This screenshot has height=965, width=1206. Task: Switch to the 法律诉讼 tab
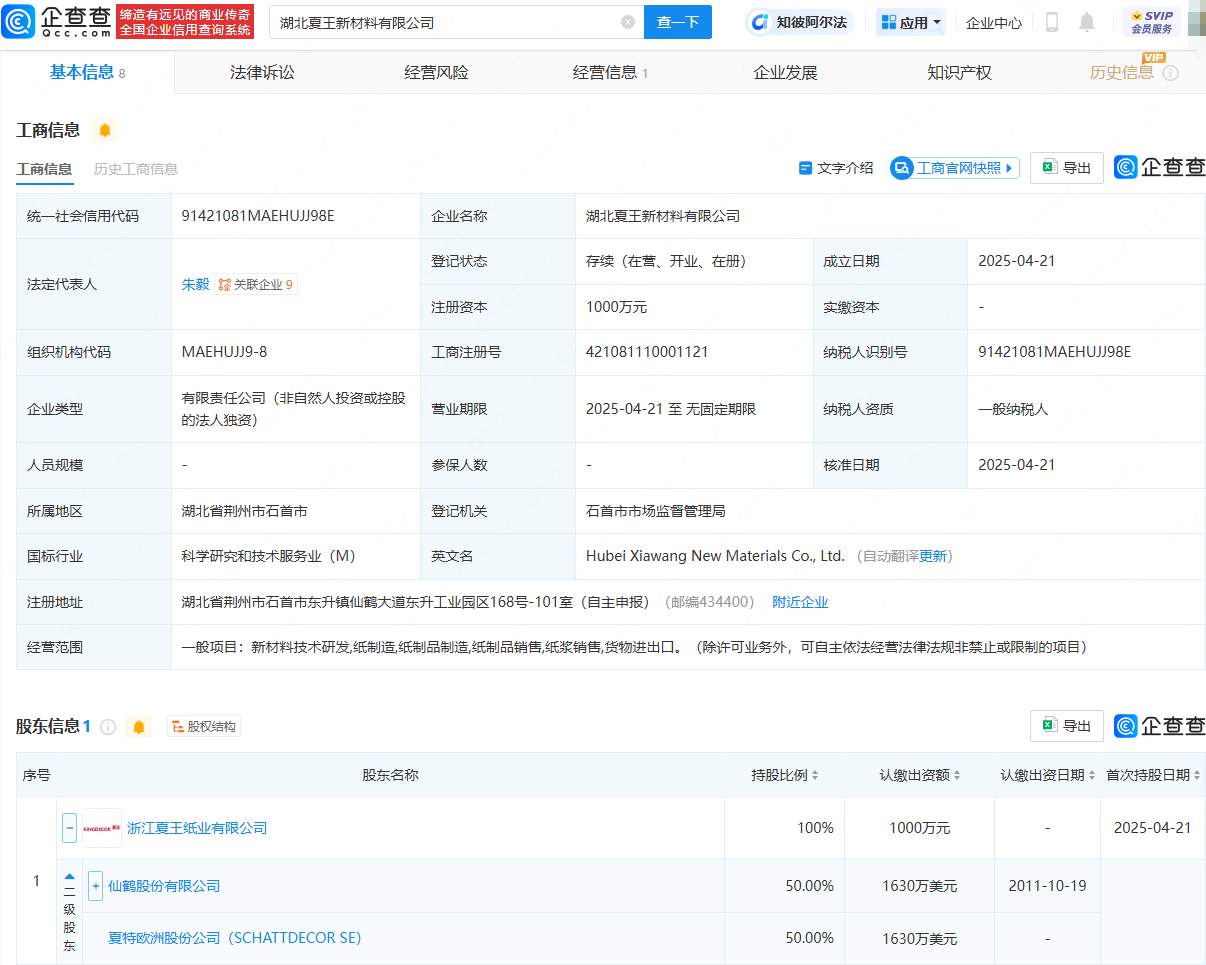click(262, 72)
